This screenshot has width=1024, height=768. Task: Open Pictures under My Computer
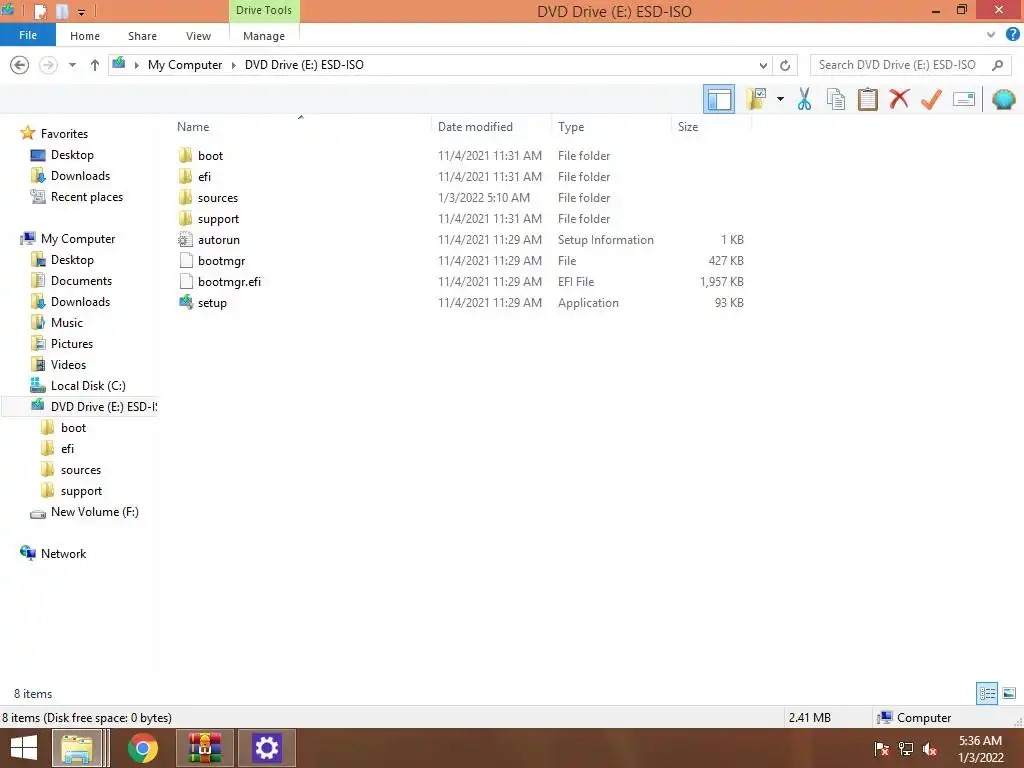pos(72,344)
